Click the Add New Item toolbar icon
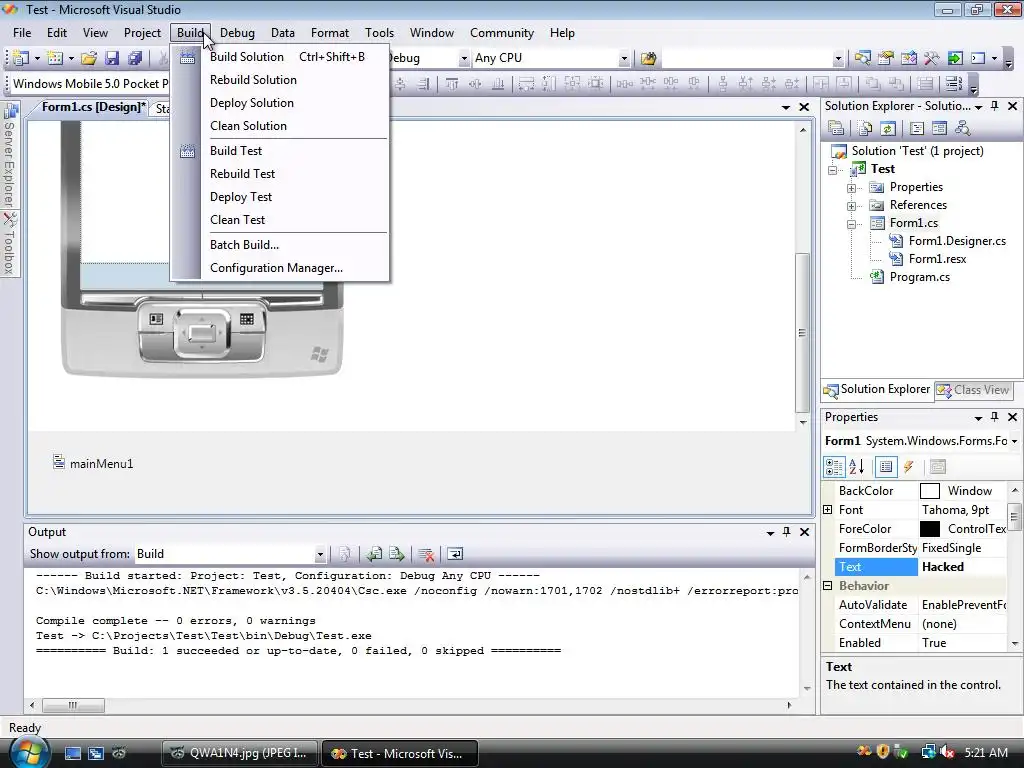 coord(56,58)
